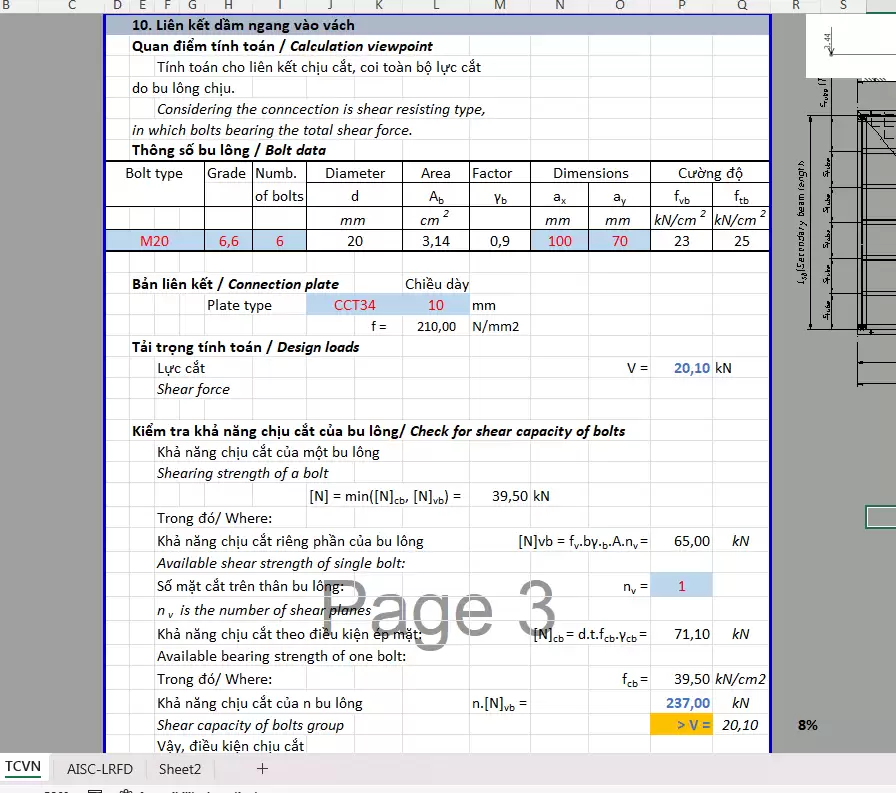Click the bolt diameter cell showing 20
896x793 pixels.
[x=354, y=241]
